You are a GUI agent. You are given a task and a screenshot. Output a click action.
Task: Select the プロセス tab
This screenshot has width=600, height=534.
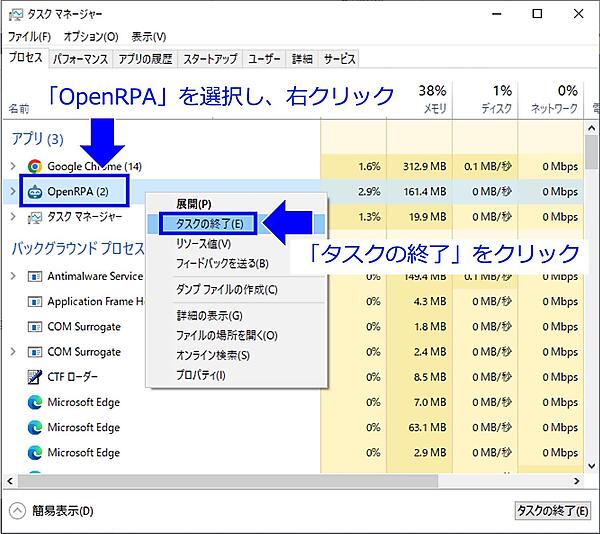pyautogui.click(x=25, y=58)
